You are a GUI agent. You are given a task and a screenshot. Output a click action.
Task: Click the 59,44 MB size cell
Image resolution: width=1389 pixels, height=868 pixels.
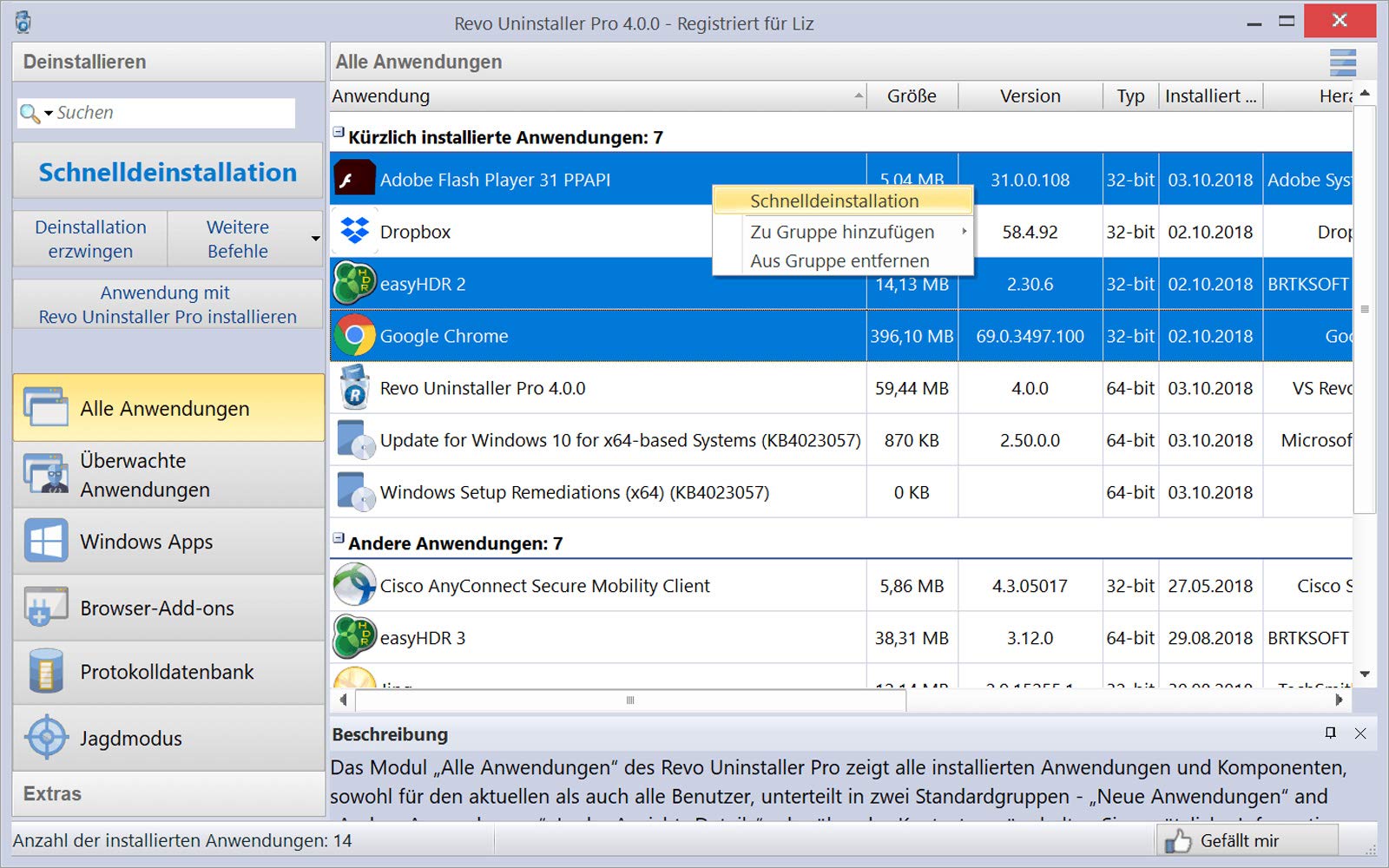click(x=912, y=388)
